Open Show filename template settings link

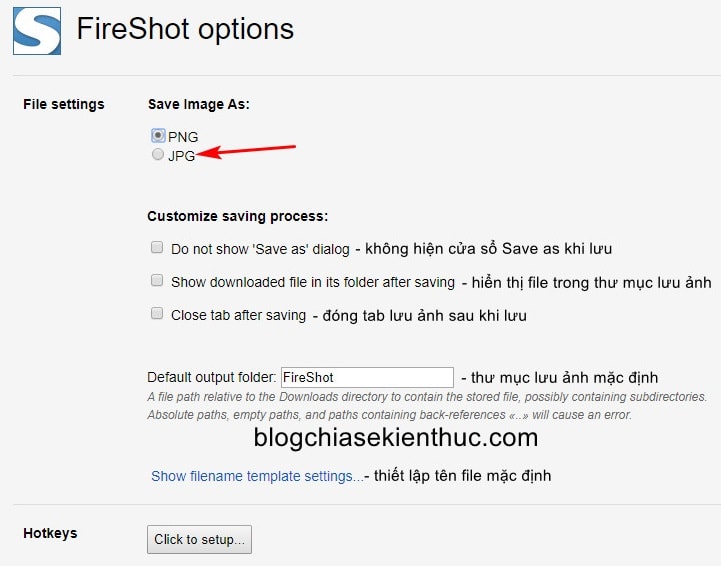coord(257,476)
